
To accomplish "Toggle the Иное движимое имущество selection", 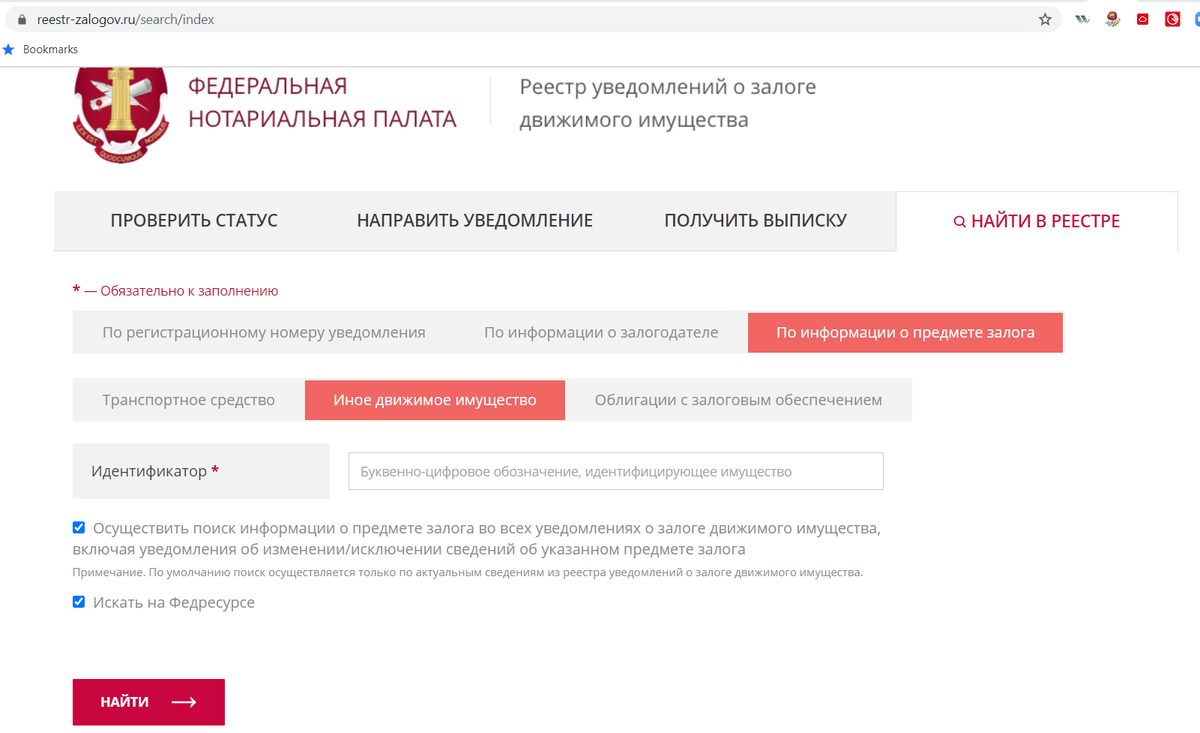I will (x=434, y=399).
